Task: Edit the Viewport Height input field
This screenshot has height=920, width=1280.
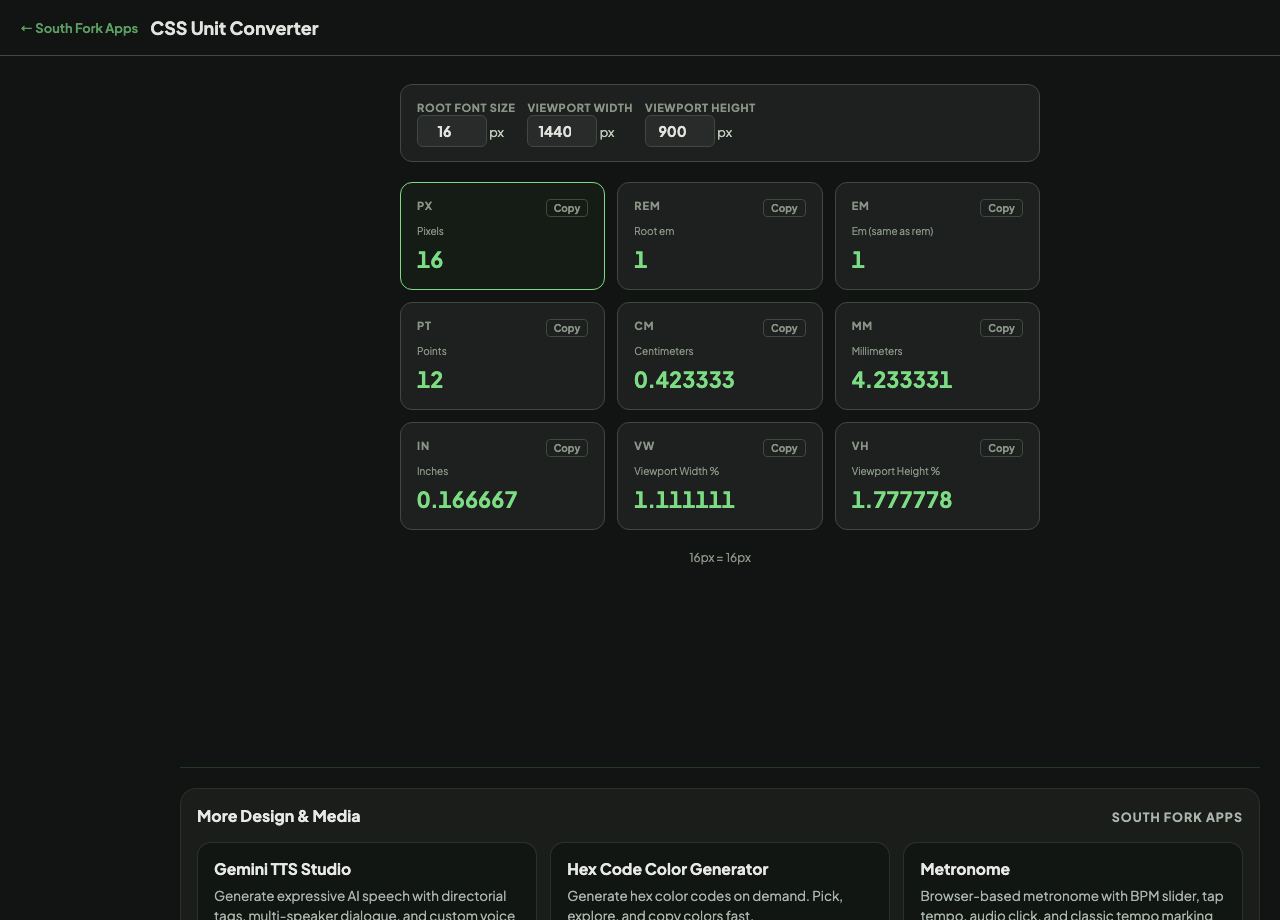Action: 680,131
